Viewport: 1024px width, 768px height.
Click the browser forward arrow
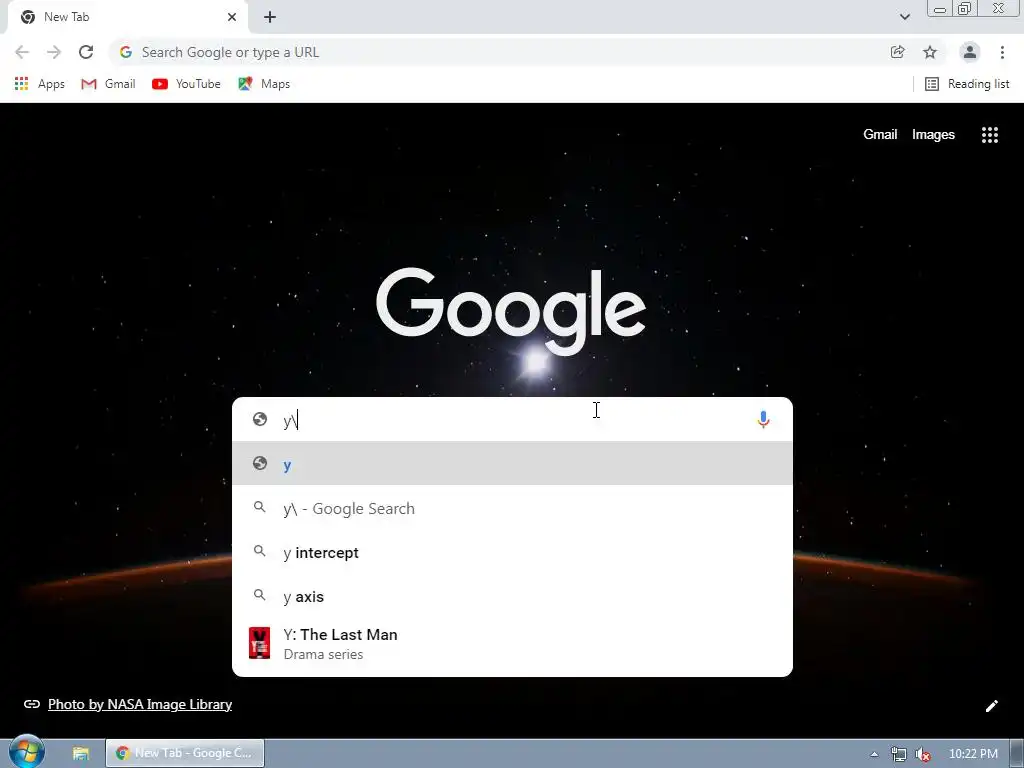point(54,52)
